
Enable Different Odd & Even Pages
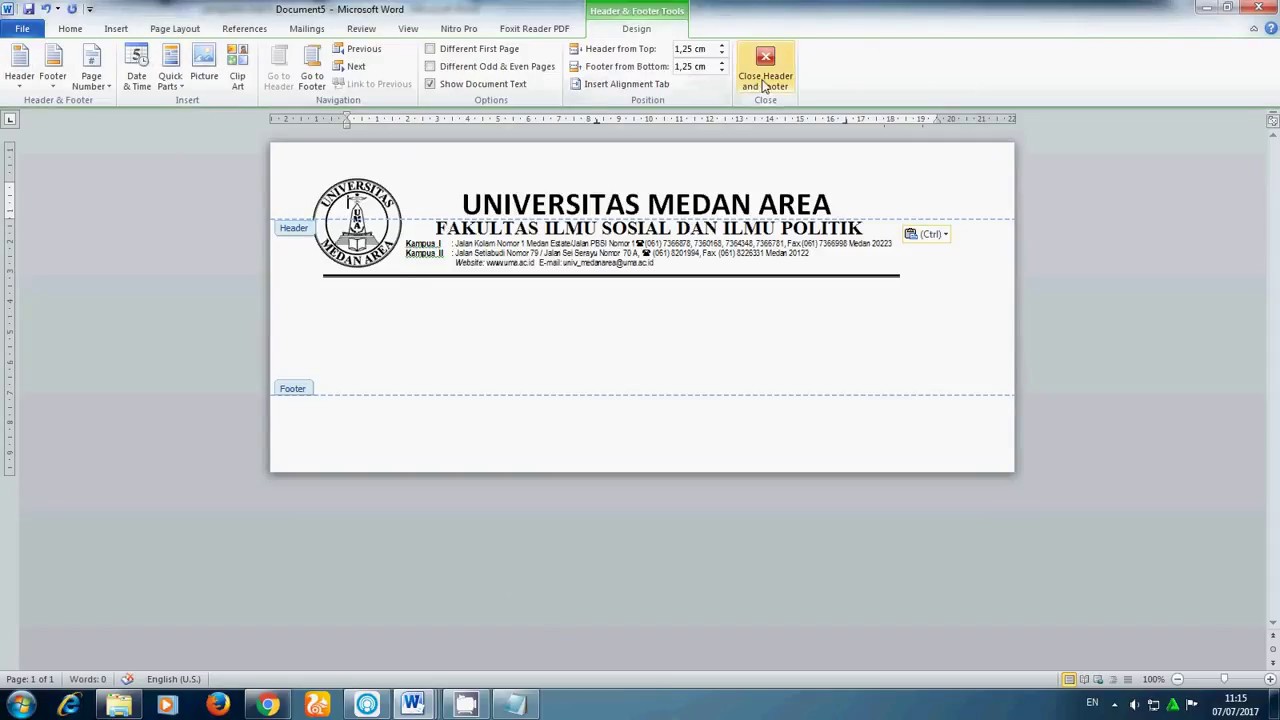(x=490, y=66)
